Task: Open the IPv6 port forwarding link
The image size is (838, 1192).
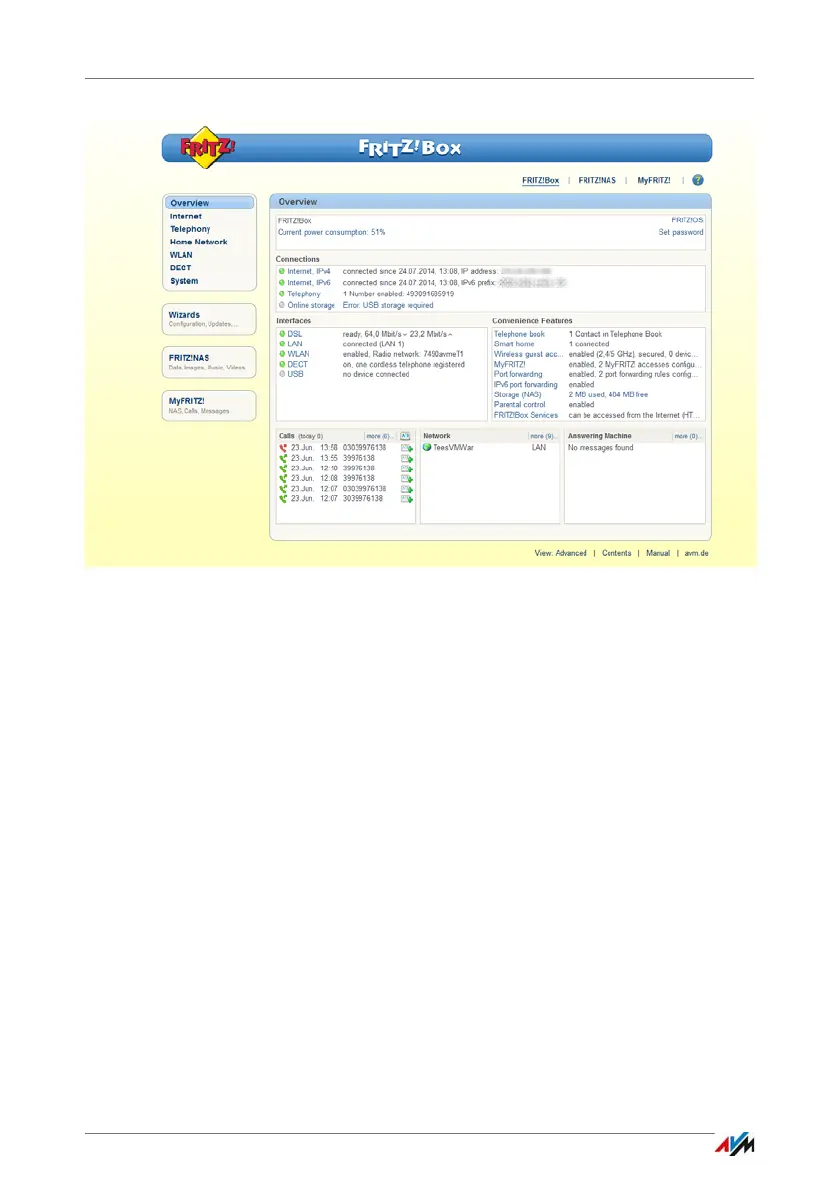Action: tap(525, 385)
